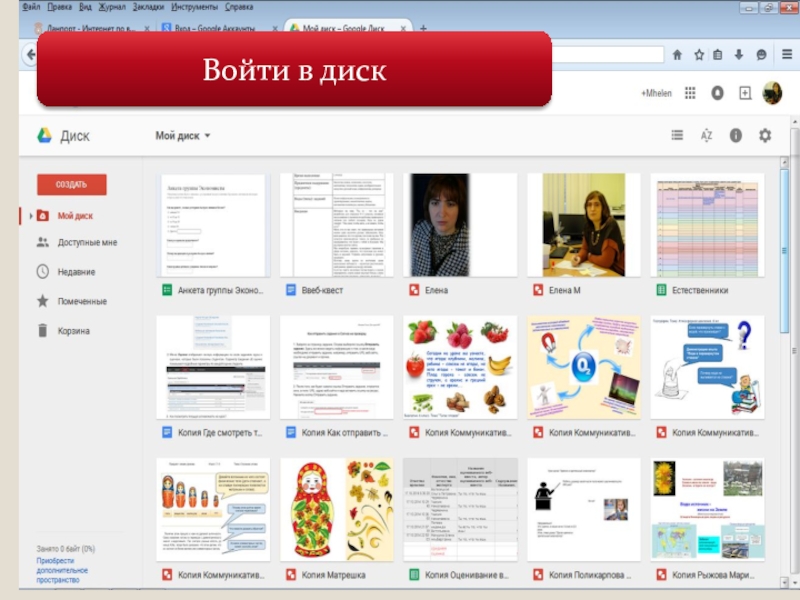The height and width of the screenshot is (600, 800).
Task: Open Корзина in the sidebar
Action: (73, 331)
